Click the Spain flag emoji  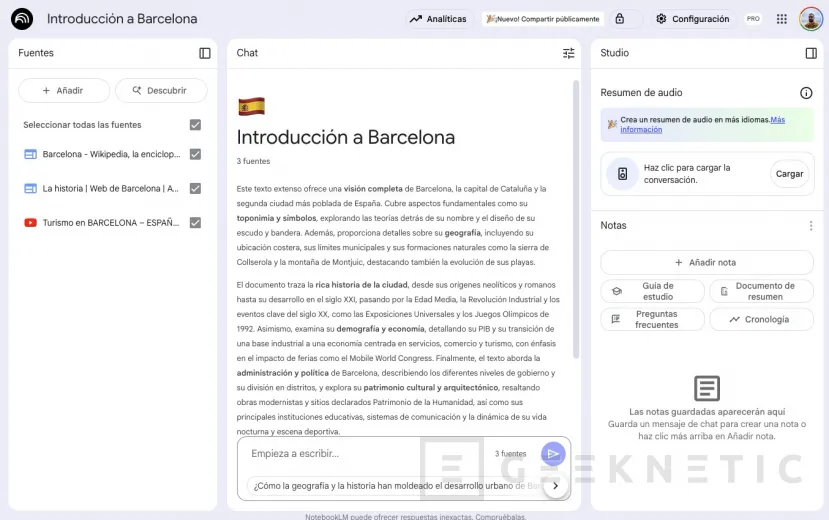(x=251, y=106)
